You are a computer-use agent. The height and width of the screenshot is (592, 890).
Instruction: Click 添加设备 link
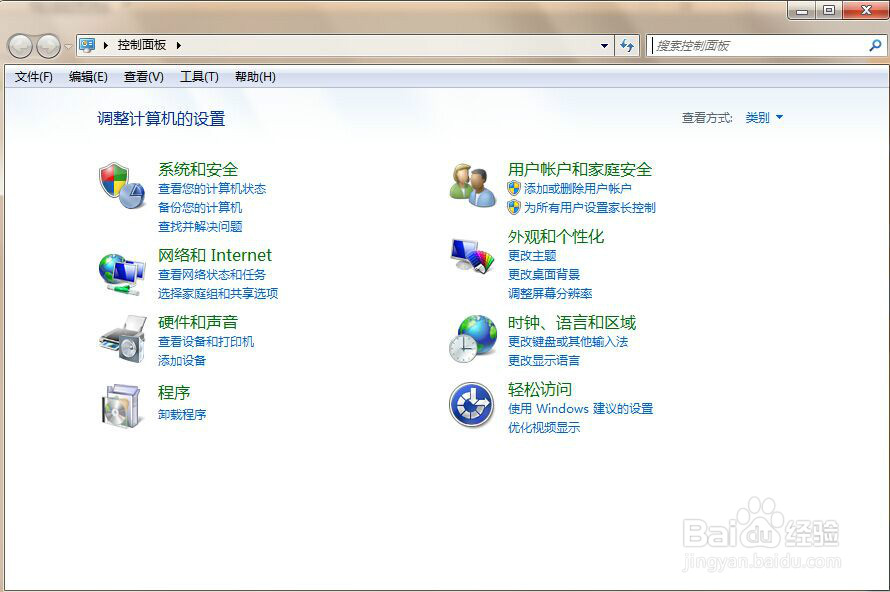(182, 360)
